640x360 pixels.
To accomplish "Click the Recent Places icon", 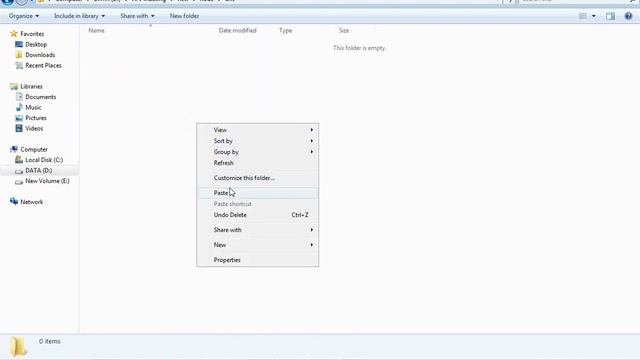I will (x=19, y=65).
